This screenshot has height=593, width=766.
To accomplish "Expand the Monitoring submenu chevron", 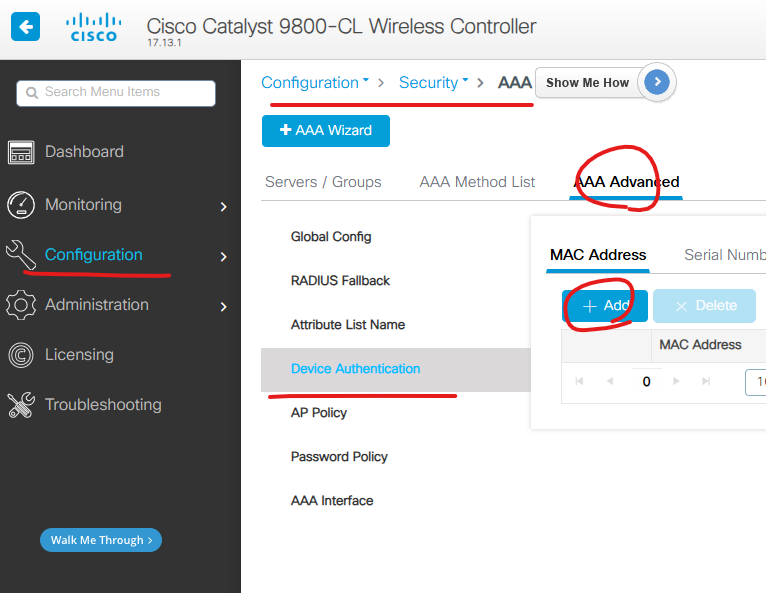I will (x=224, y=207).
